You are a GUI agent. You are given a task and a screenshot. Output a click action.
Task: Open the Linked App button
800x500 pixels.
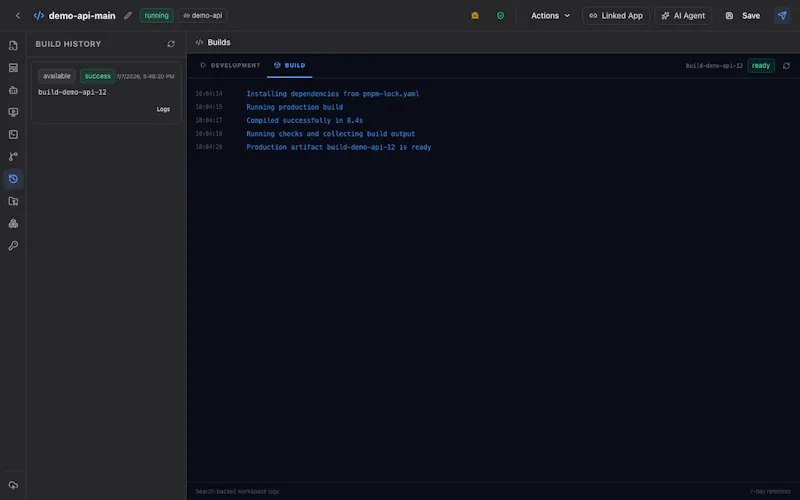pyautogui.click(x=616, y=16)
